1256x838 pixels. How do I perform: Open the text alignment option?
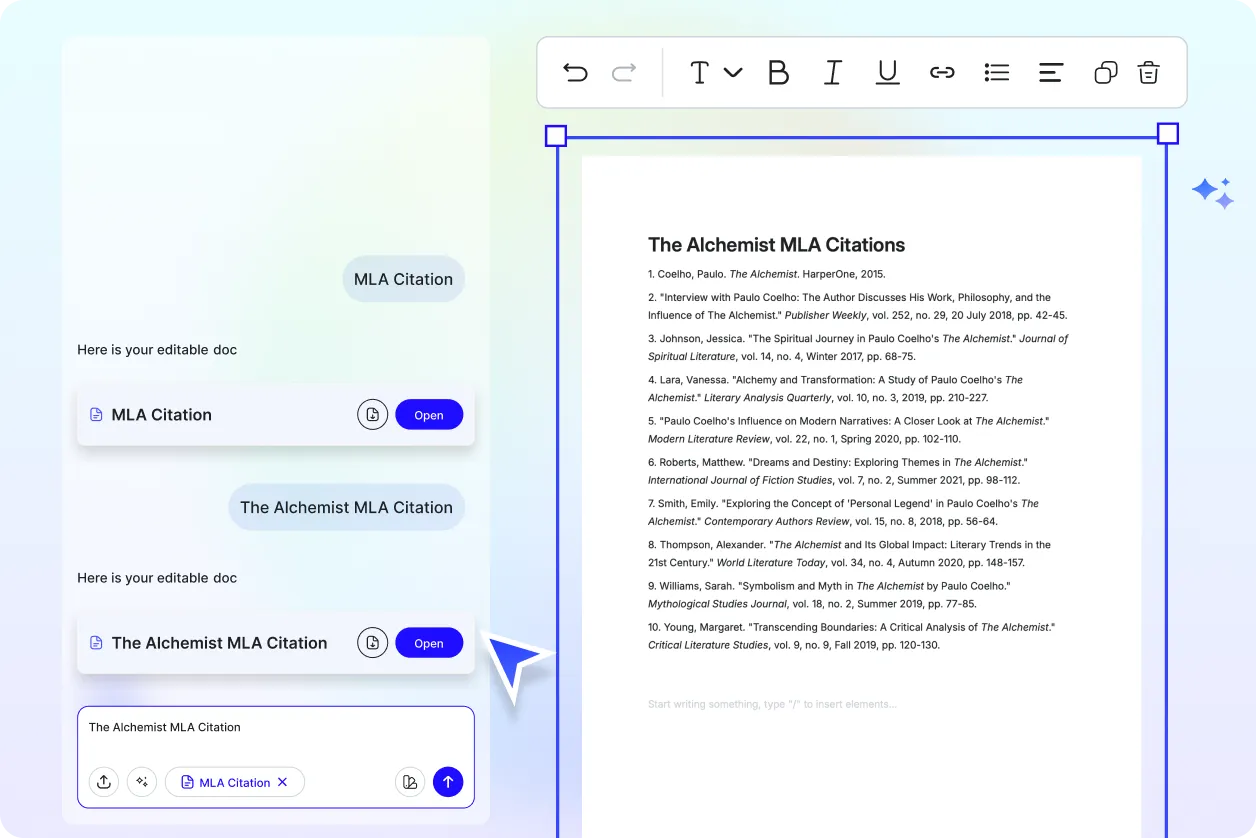coord(1050,72)
